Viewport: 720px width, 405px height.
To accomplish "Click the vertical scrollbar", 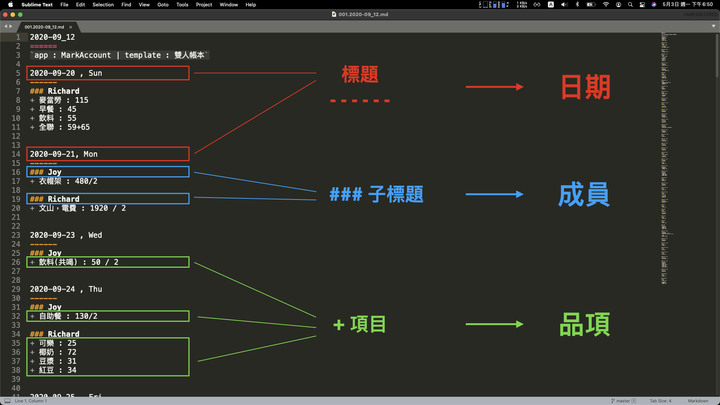I will pyautogui.click(x=717, y=55).
